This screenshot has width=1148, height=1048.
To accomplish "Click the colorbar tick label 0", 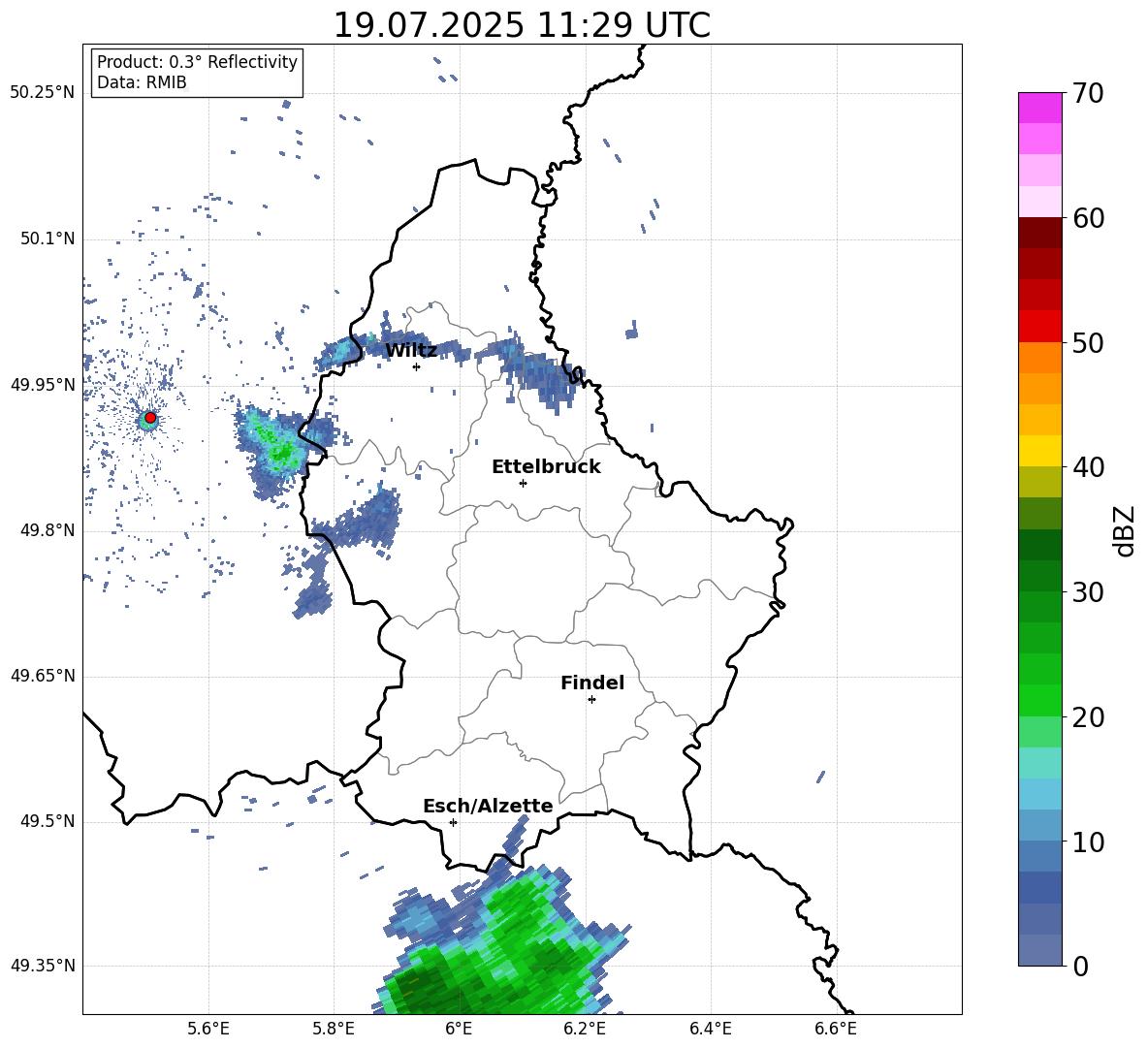I will (x=1080, y=966).
